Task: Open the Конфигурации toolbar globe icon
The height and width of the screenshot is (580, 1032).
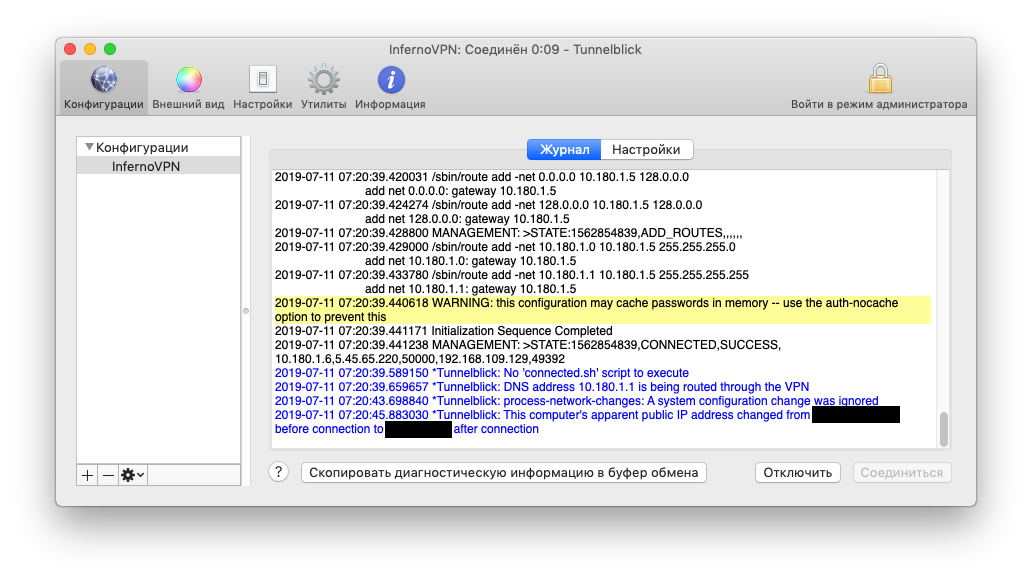Action: tap(104, 80)
